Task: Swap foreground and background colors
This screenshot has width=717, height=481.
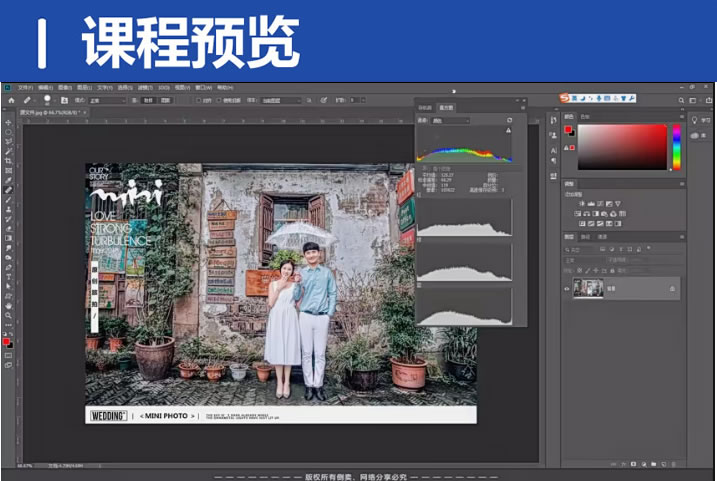Action: pyautogui.click(x=11, y=335)
